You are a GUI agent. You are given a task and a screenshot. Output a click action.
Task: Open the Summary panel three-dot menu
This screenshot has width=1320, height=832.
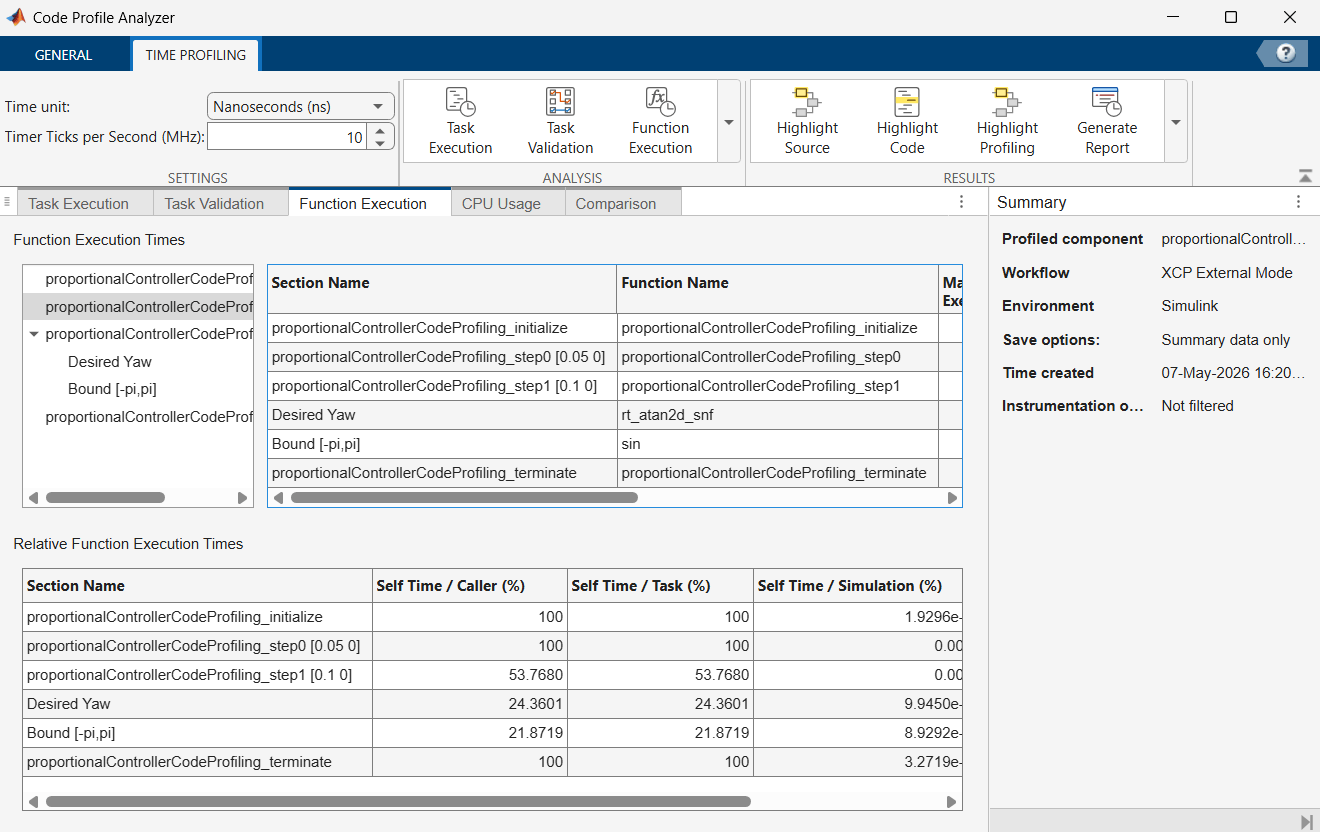pos(1298,202)
